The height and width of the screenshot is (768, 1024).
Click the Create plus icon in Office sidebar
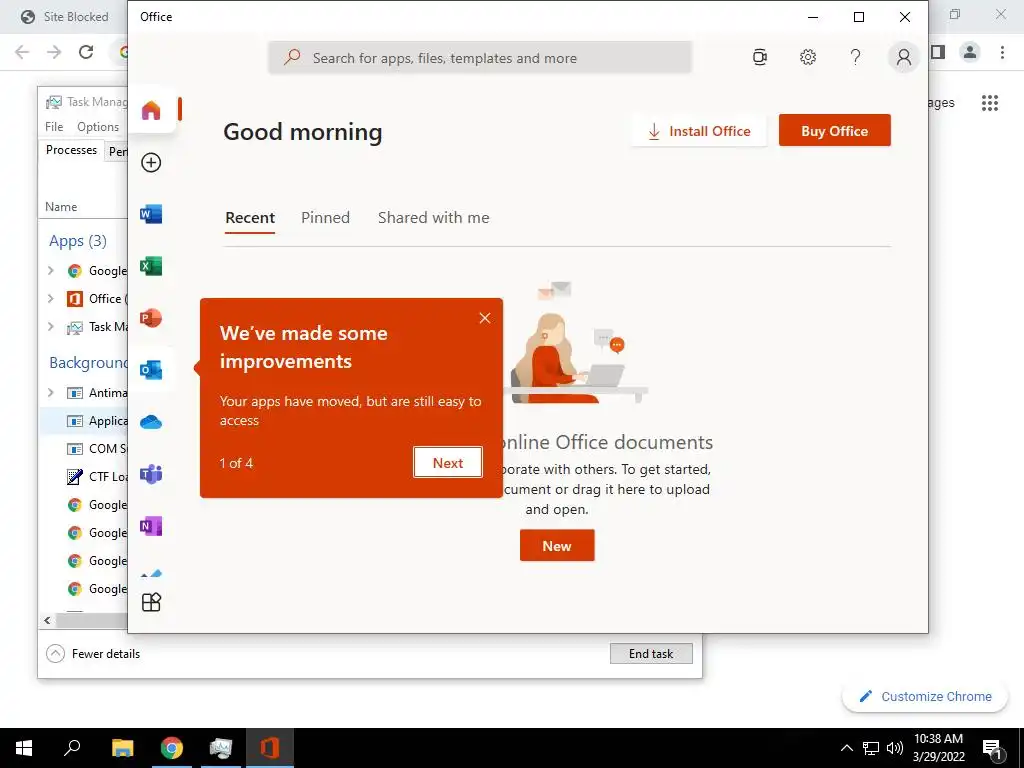(151, 162)
